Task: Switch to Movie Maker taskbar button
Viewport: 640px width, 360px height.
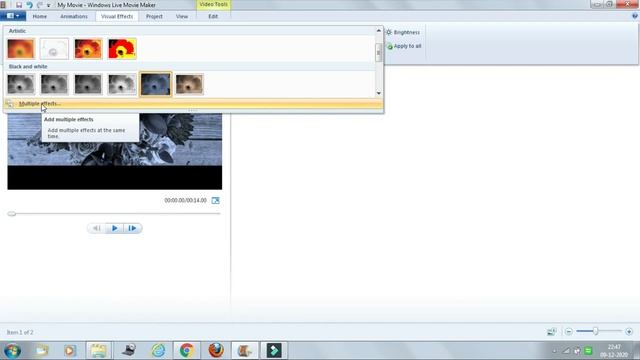Action: pos(244,351)
